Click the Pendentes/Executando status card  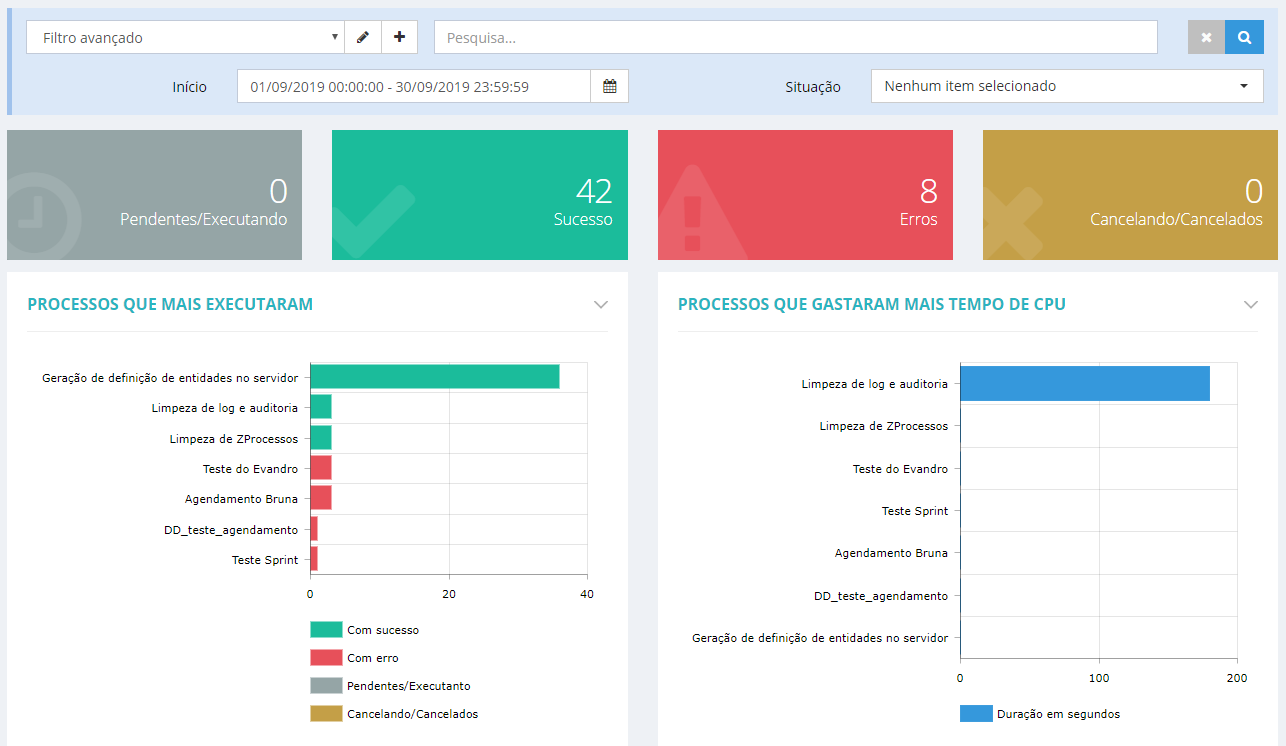pyautogui.click(x=154, y=195)
